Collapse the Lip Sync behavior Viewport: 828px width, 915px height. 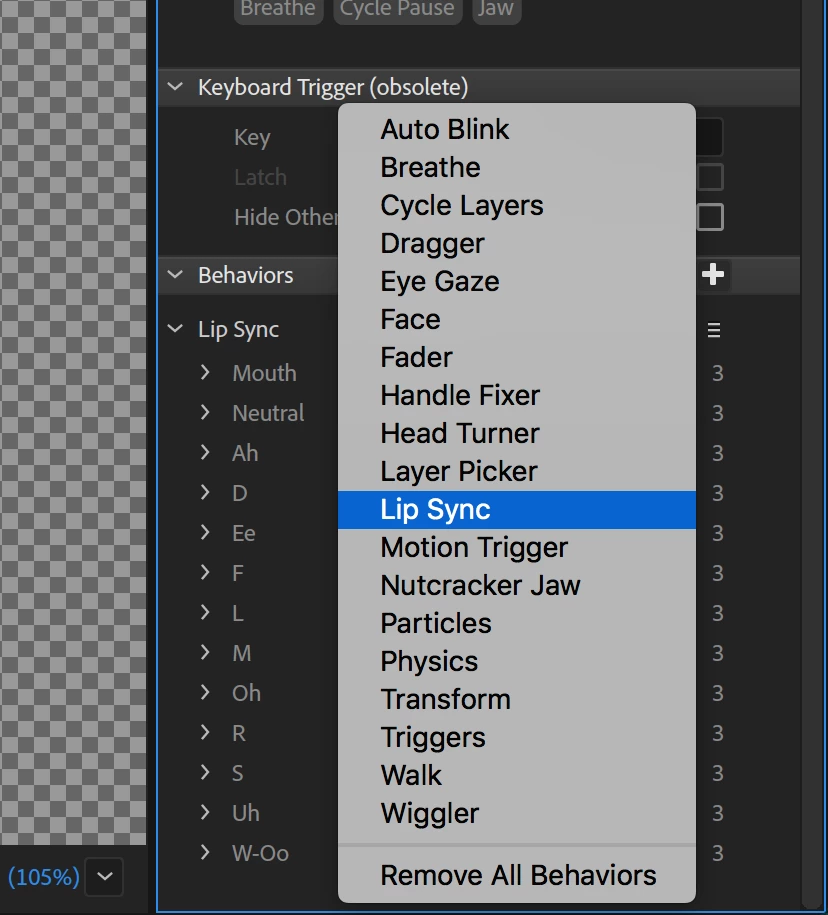[x=175, y=329]
